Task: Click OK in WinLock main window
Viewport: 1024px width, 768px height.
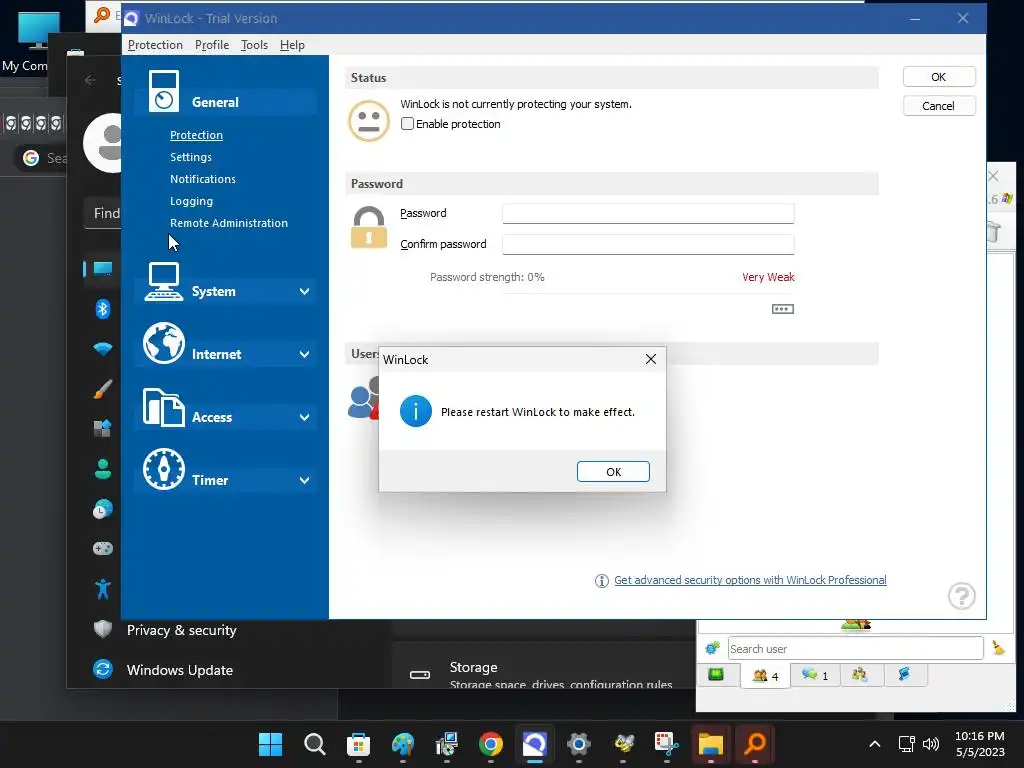Action: 939,77
